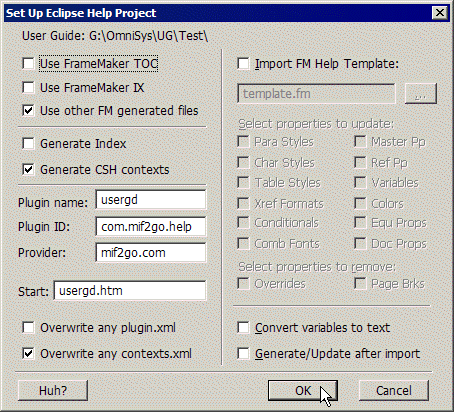Check Use FrameMaker IX option
This screenshot has height=412, width=454.
point(28,88)
